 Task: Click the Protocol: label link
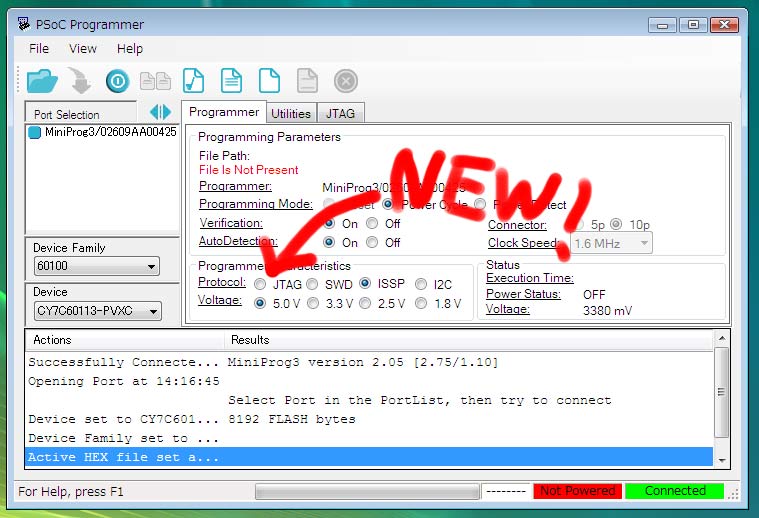pyautogui.click(x=222, y=282)
